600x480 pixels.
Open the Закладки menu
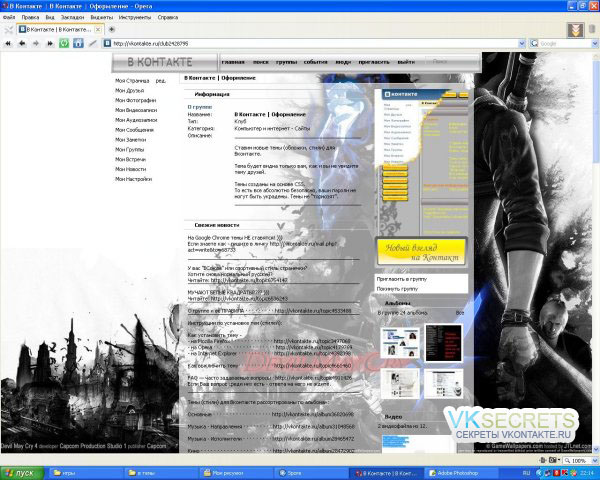pyautogui.click(x=72, y=17)
